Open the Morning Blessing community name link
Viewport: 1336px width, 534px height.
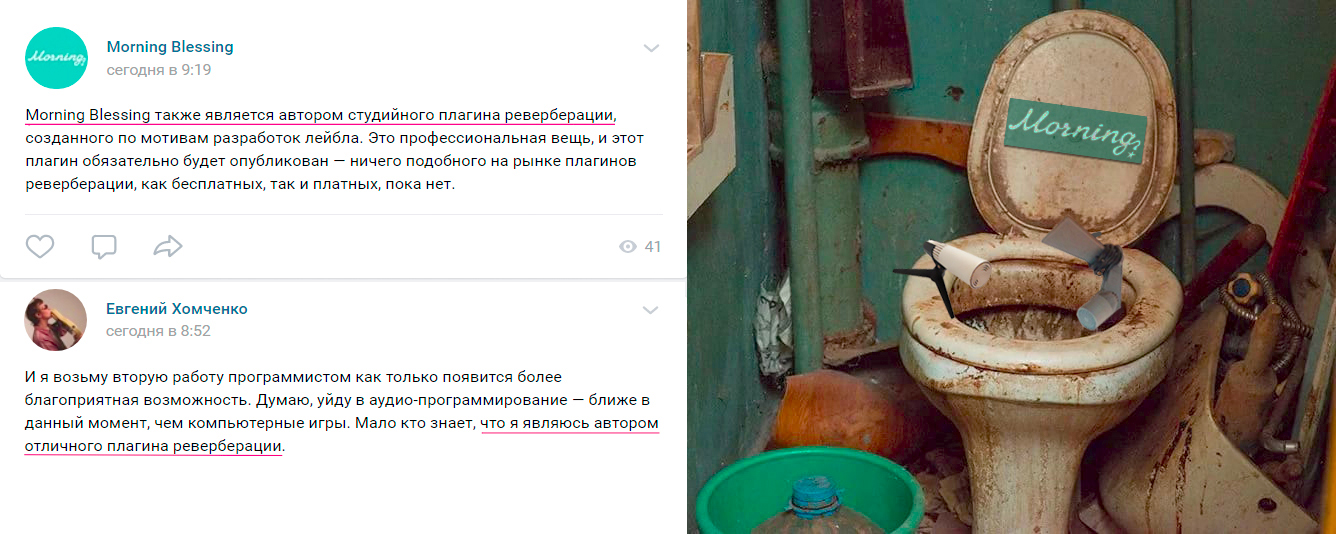170,47
